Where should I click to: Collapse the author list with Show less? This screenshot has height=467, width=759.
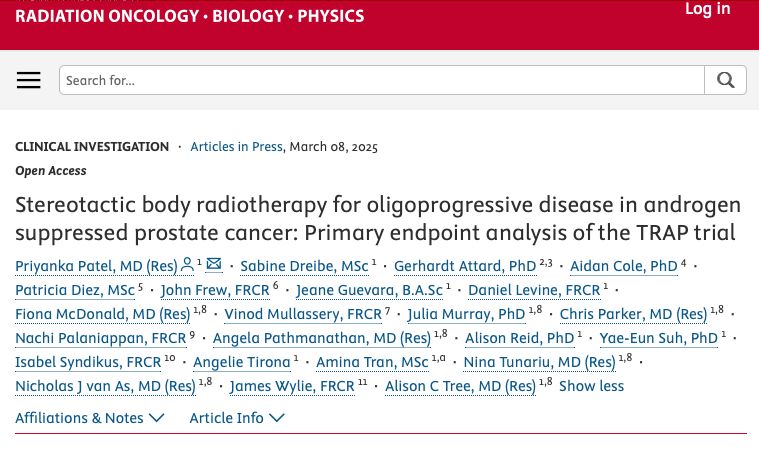point(592,386)
